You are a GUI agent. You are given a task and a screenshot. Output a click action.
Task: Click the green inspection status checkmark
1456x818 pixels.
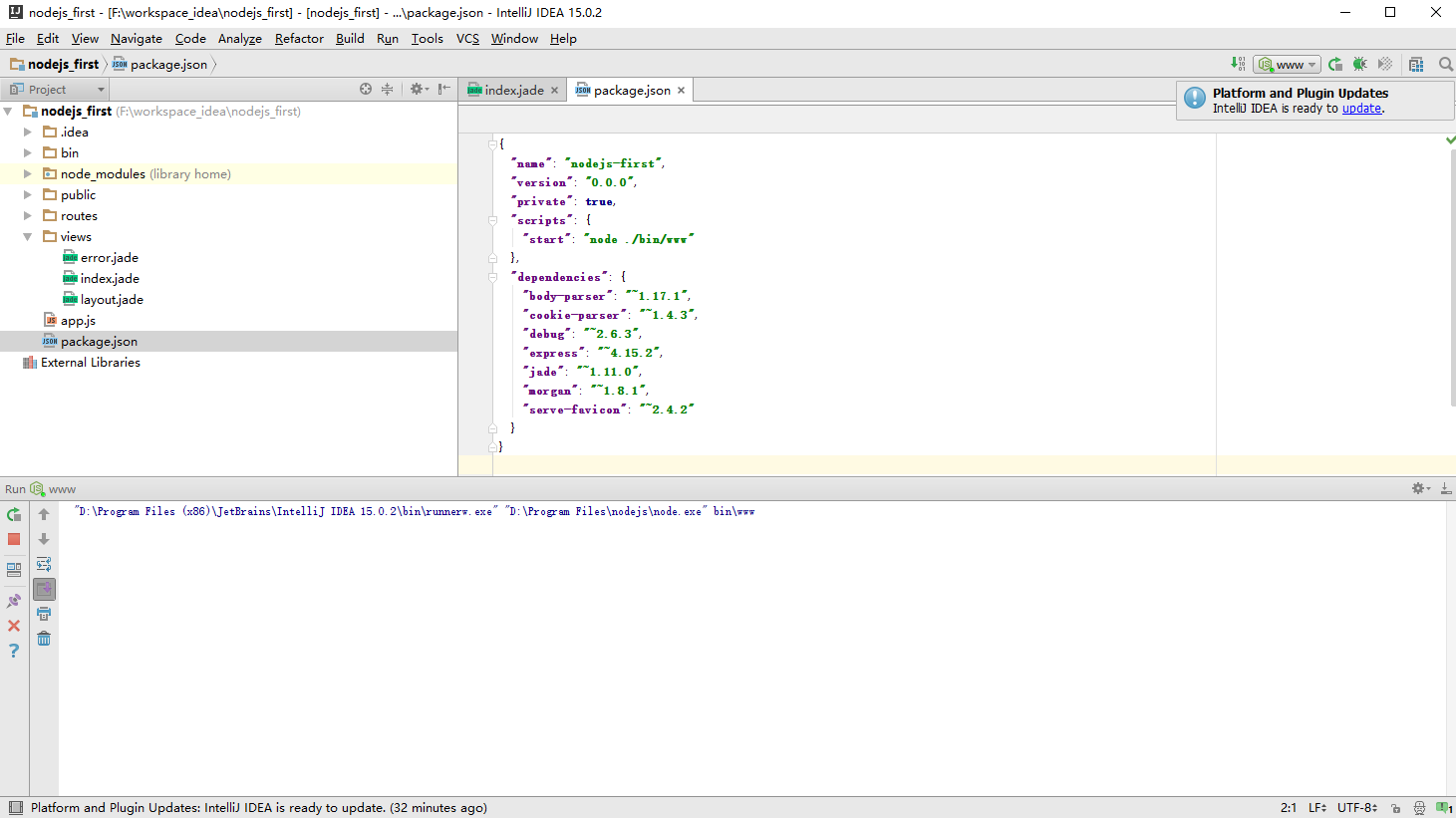[x=1450, y=140]
